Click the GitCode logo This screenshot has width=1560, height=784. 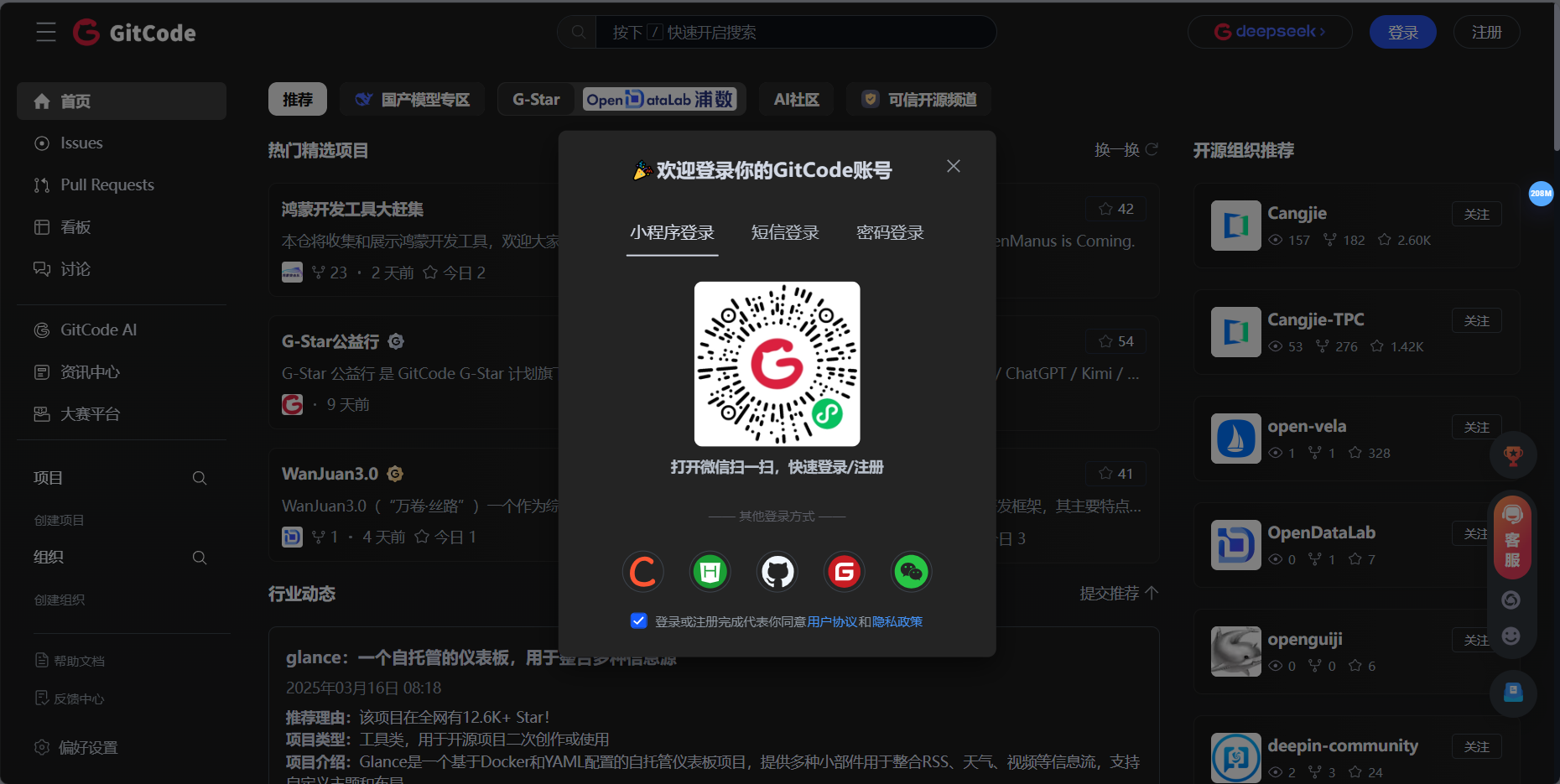click(134, 33)
